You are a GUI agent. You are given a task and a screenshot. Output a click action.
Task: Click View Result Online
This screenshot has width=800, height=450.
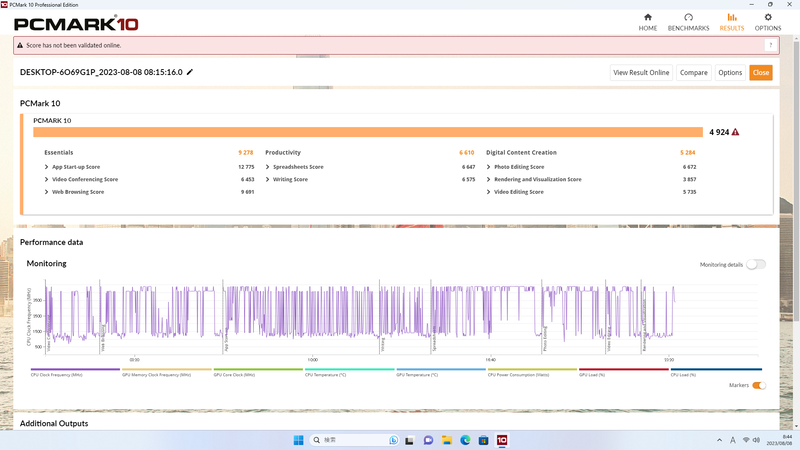coord(641,72)
